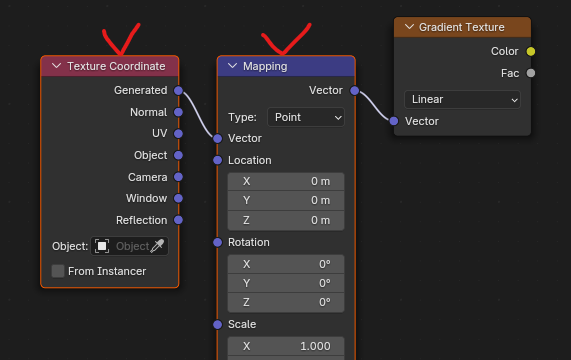
Task: Click the Location X value field
Action: [286, 181]
